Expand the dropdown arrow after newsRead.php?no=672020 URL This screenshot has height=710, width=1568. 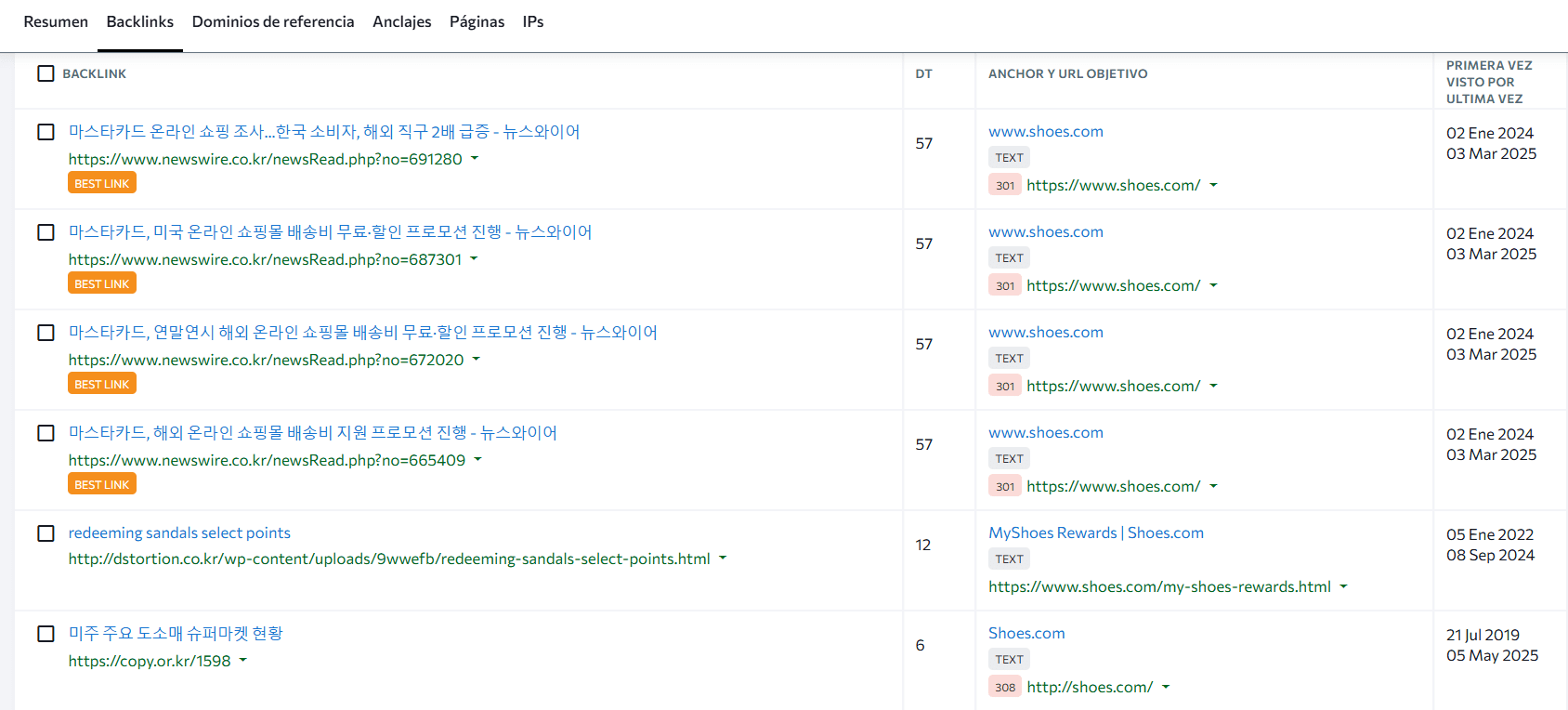click(x=477, y=360)
